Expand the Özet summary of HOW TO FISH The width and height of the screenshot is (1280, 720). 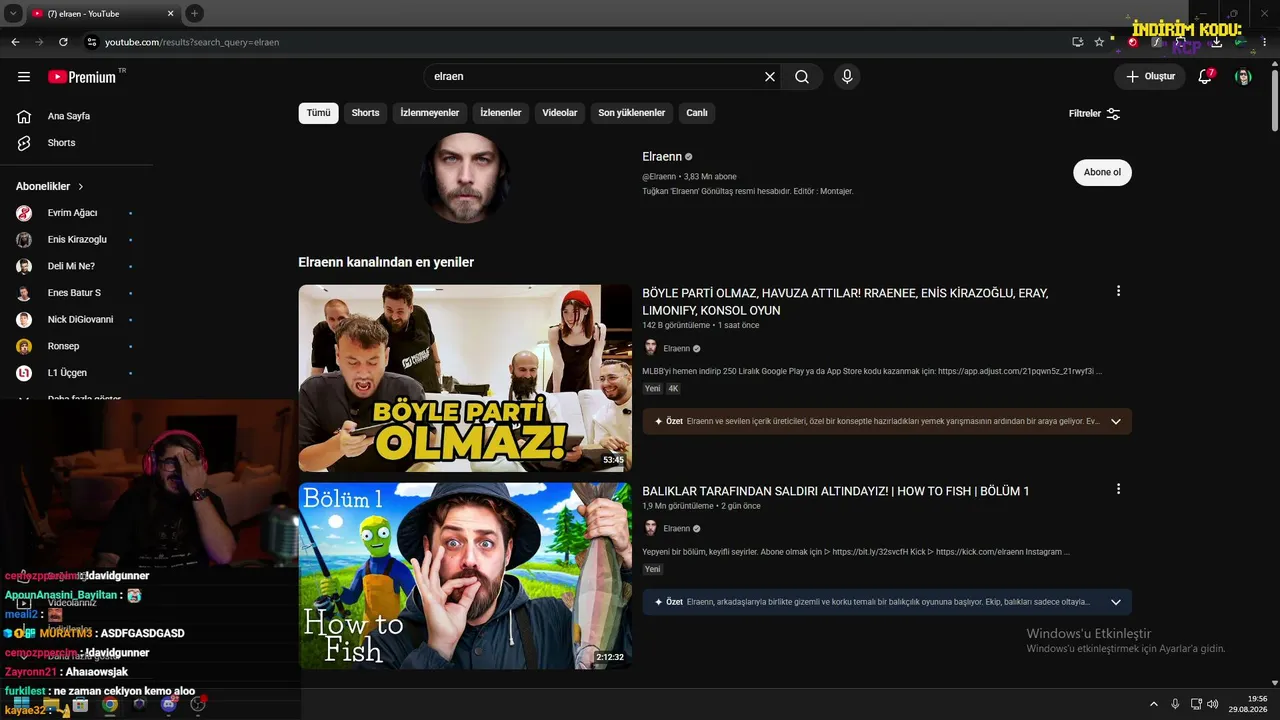click(x=1116, y=602)
